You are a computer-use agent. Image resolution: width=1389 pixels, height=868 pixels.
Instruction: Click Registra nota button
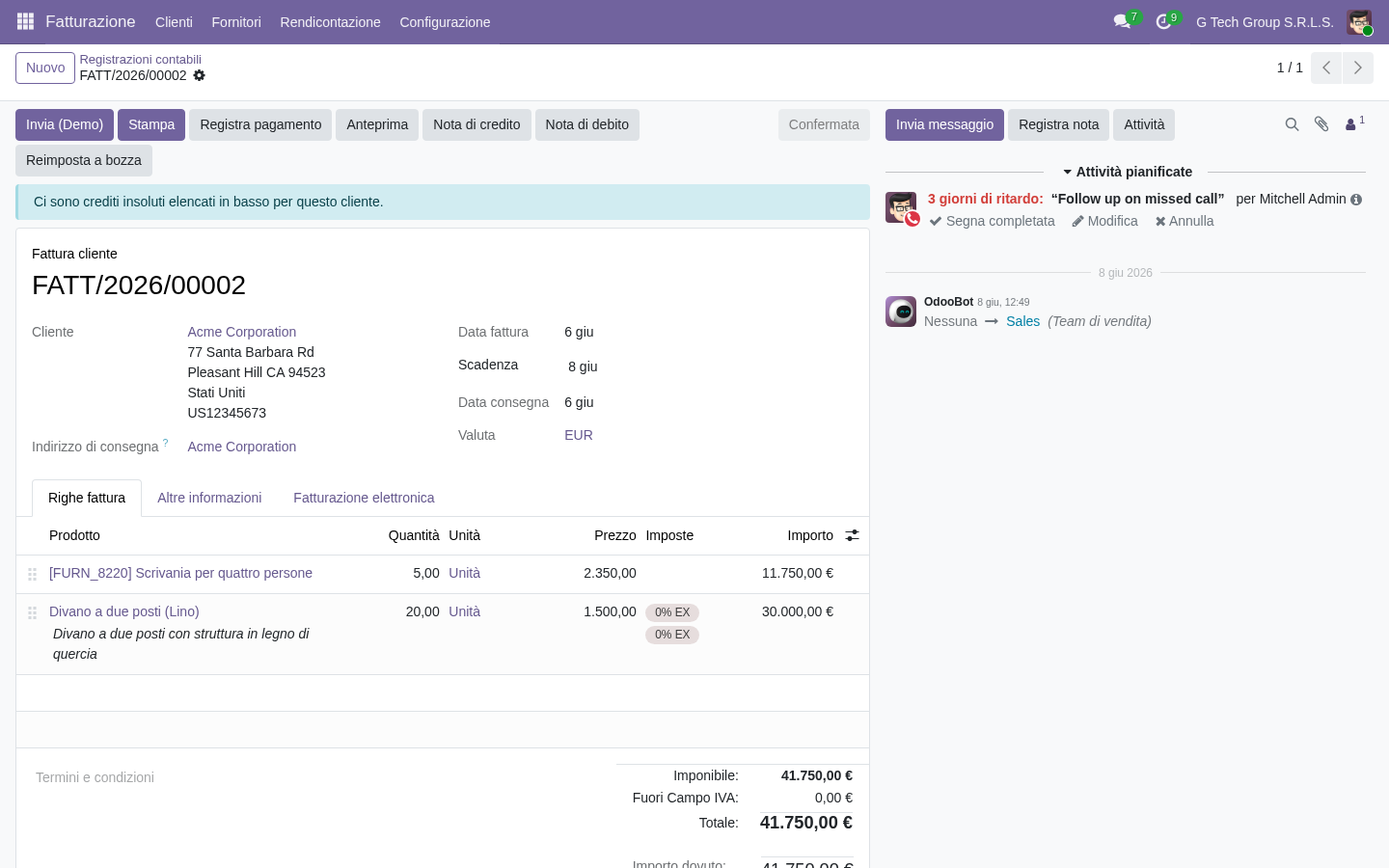pos(1058,124)
